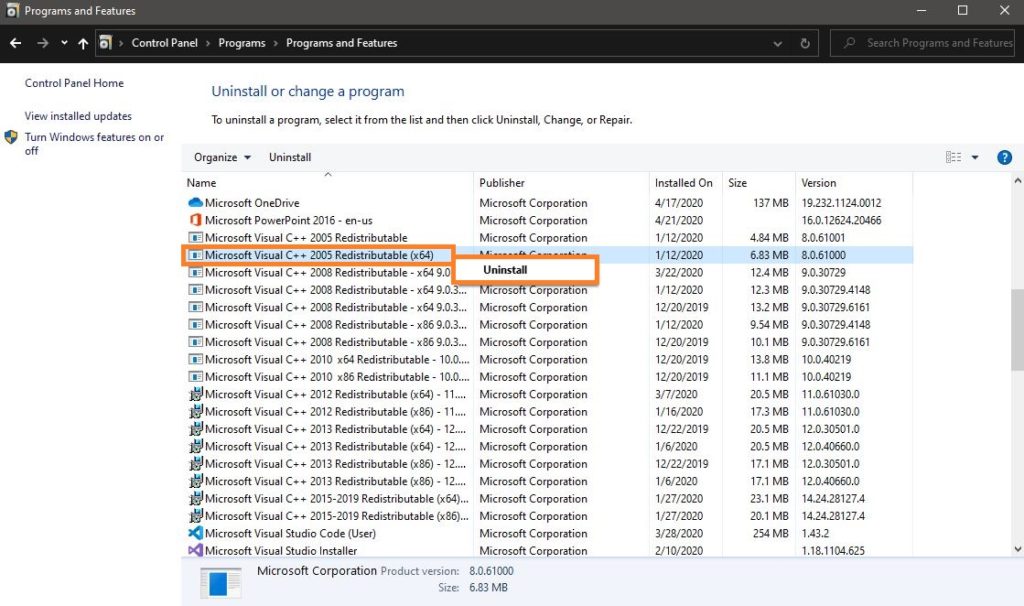Click the 137 MB size cell
The image size is (1024, 606).
click(771, 202)
